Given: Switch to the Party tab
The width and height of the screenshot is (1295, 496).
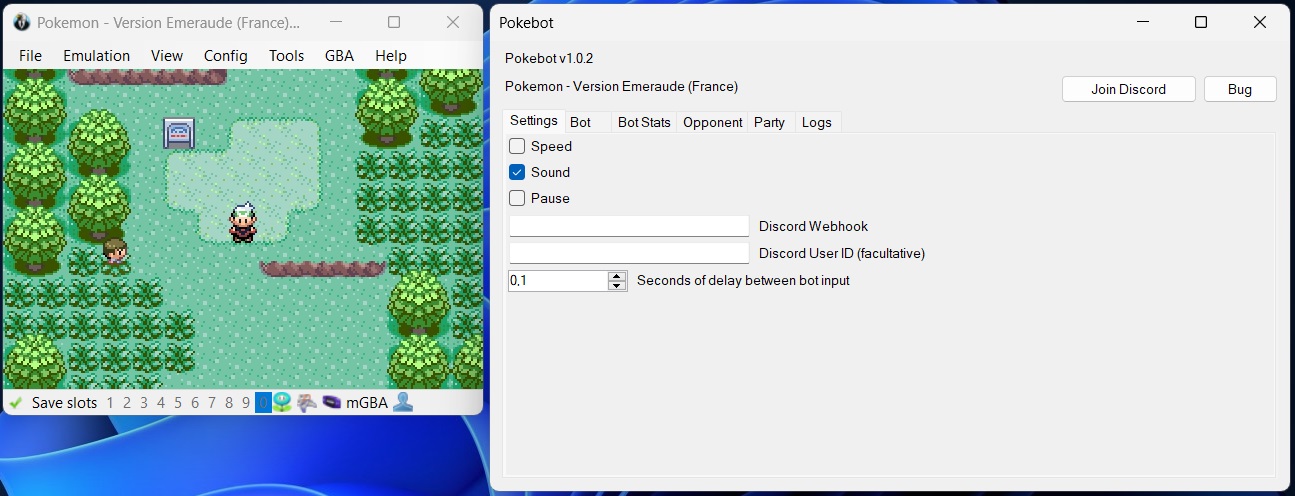Looking at the screenshot, I should [769, 122].
